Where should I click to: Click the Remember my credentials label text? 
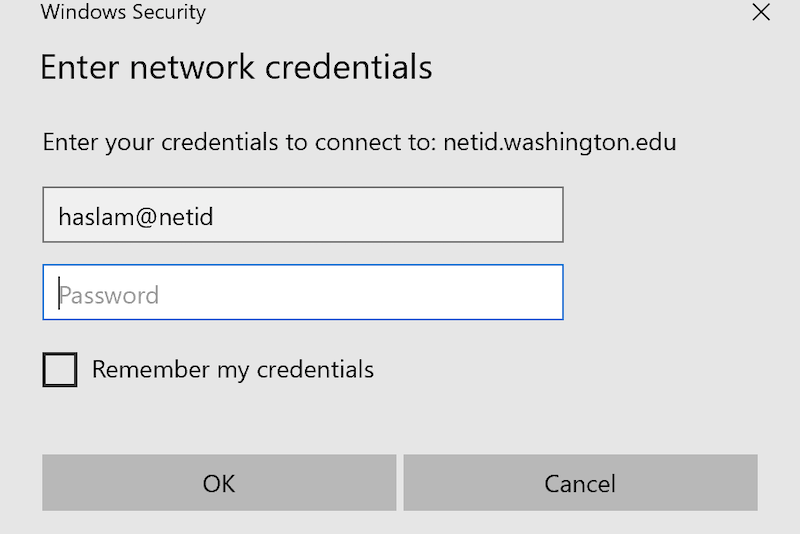tap(233, 369)
